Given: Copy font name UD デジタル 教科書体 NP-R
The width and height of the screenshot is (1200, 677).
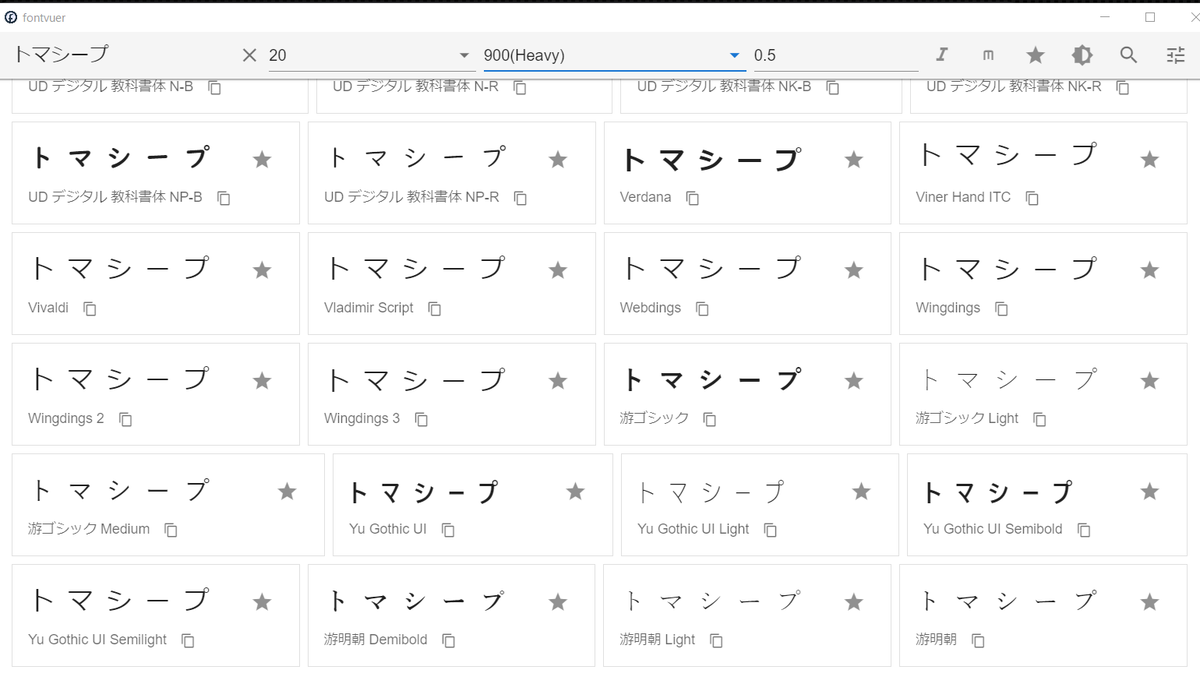Looking at the screenshot, I should coord(520,198).
